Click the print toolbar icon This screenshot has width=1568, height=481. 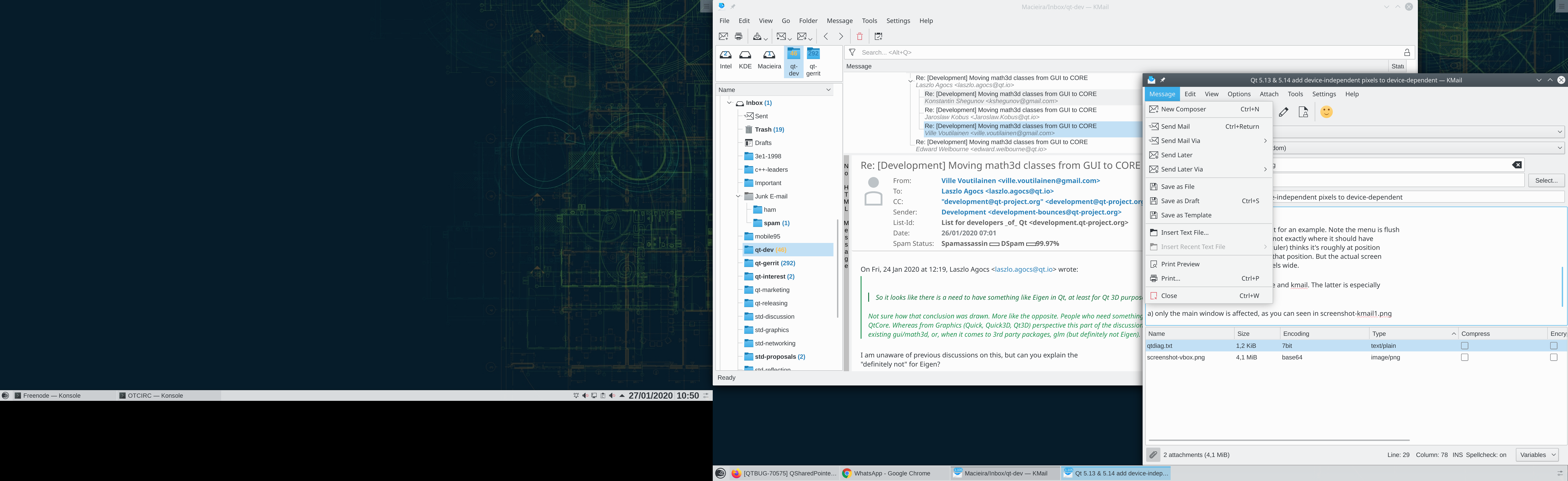point(738,37)
